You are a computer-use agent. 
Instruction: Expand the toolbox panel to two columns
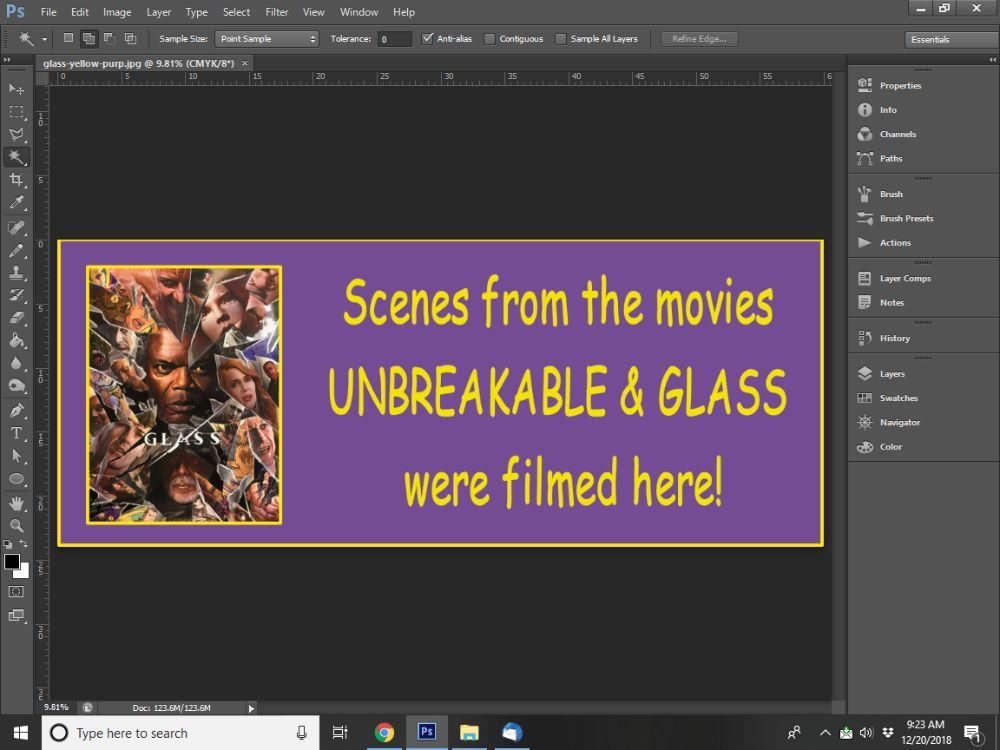click(7, 60)
